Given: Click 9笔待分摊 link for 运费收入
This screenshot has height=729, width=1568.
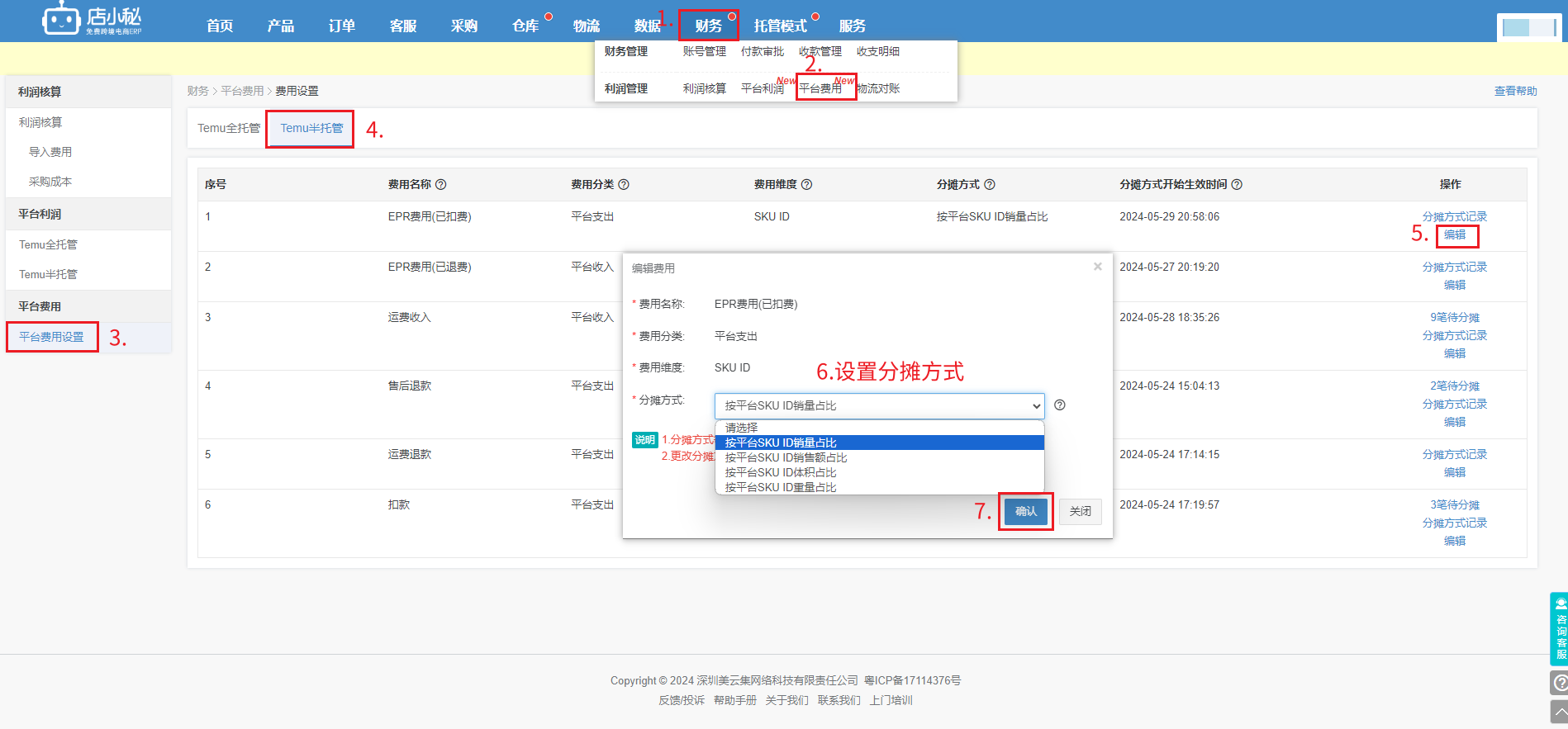Looking at the screenshot, I should (1455, 318).
